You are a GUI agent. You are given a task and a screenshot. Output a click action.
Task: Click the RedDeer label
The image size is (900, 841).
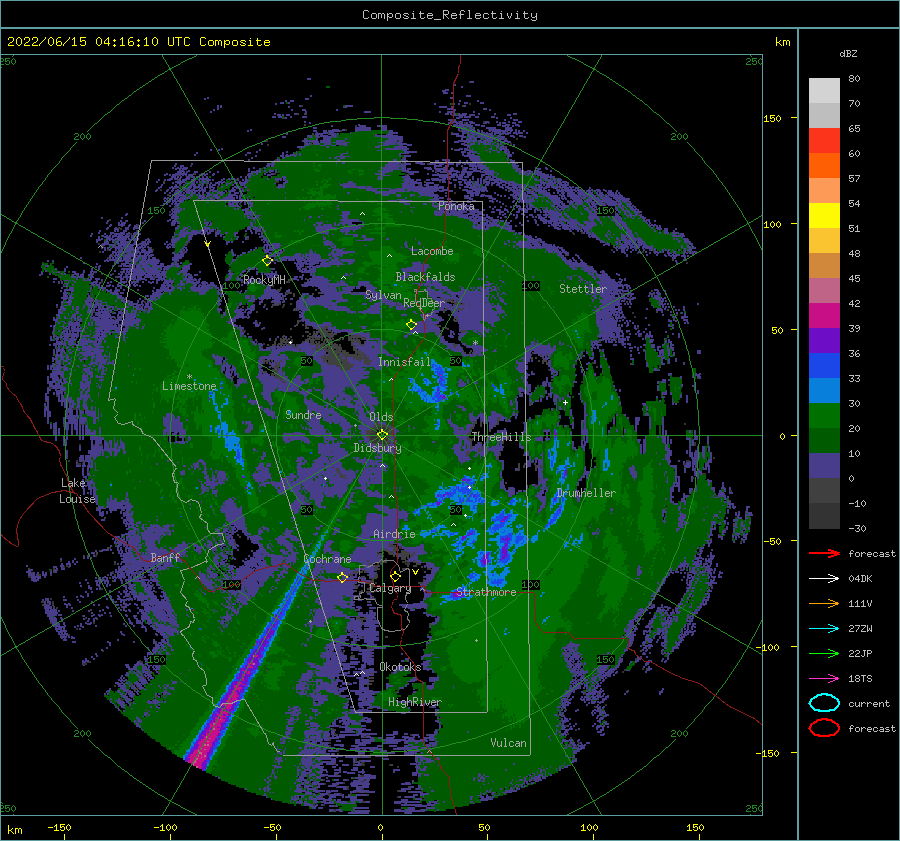pyautogui.click(x=424, y=303)
